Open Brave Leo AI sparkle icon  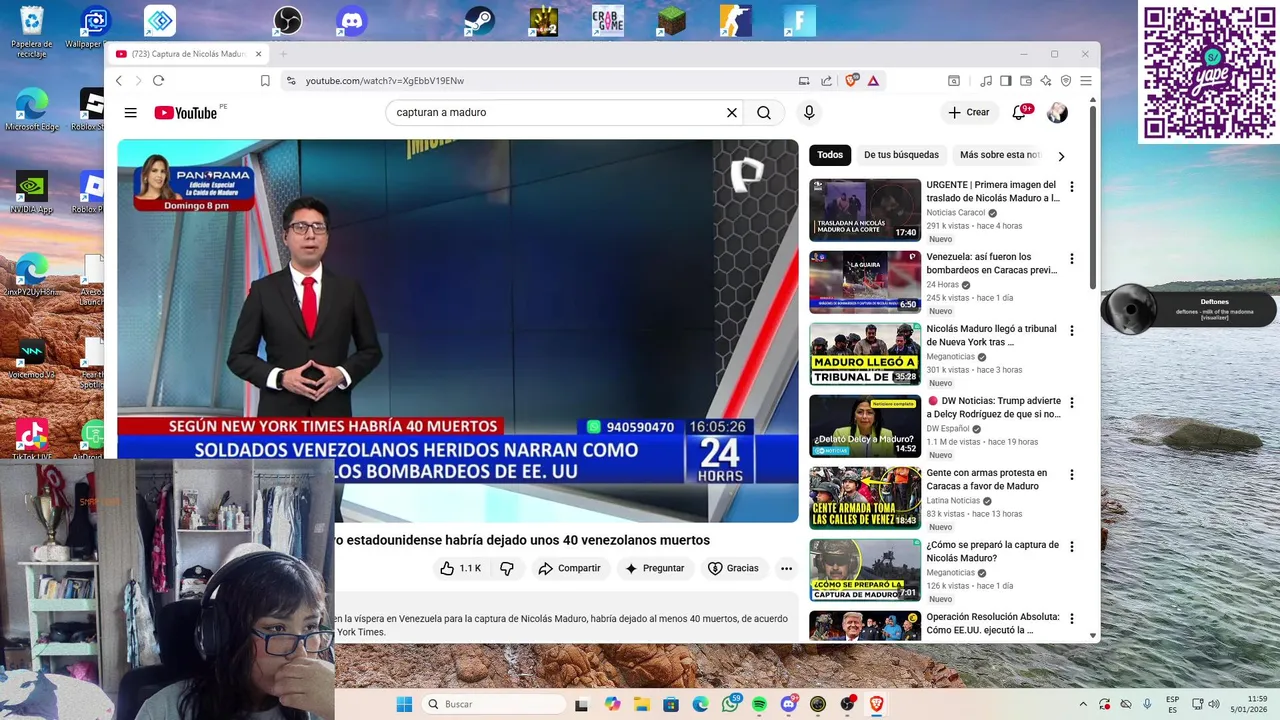coord(1046,81)
